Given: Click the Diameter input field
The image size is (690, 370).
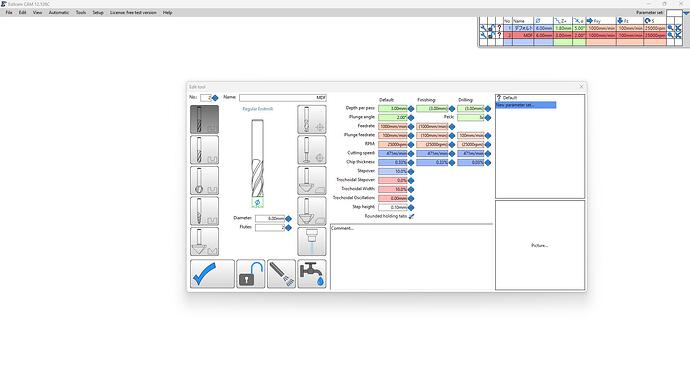Looking at the screenshot, I should 270,218.
